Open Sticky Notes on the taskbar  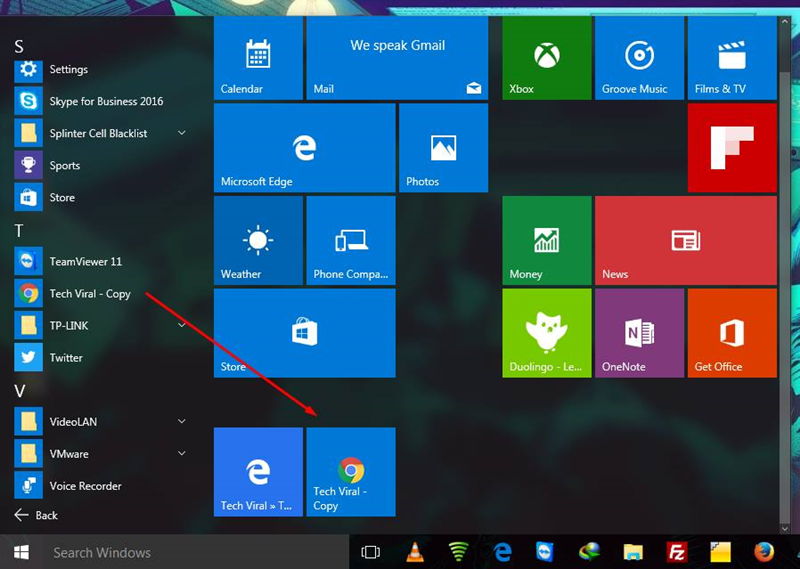(x=720, y=552)
